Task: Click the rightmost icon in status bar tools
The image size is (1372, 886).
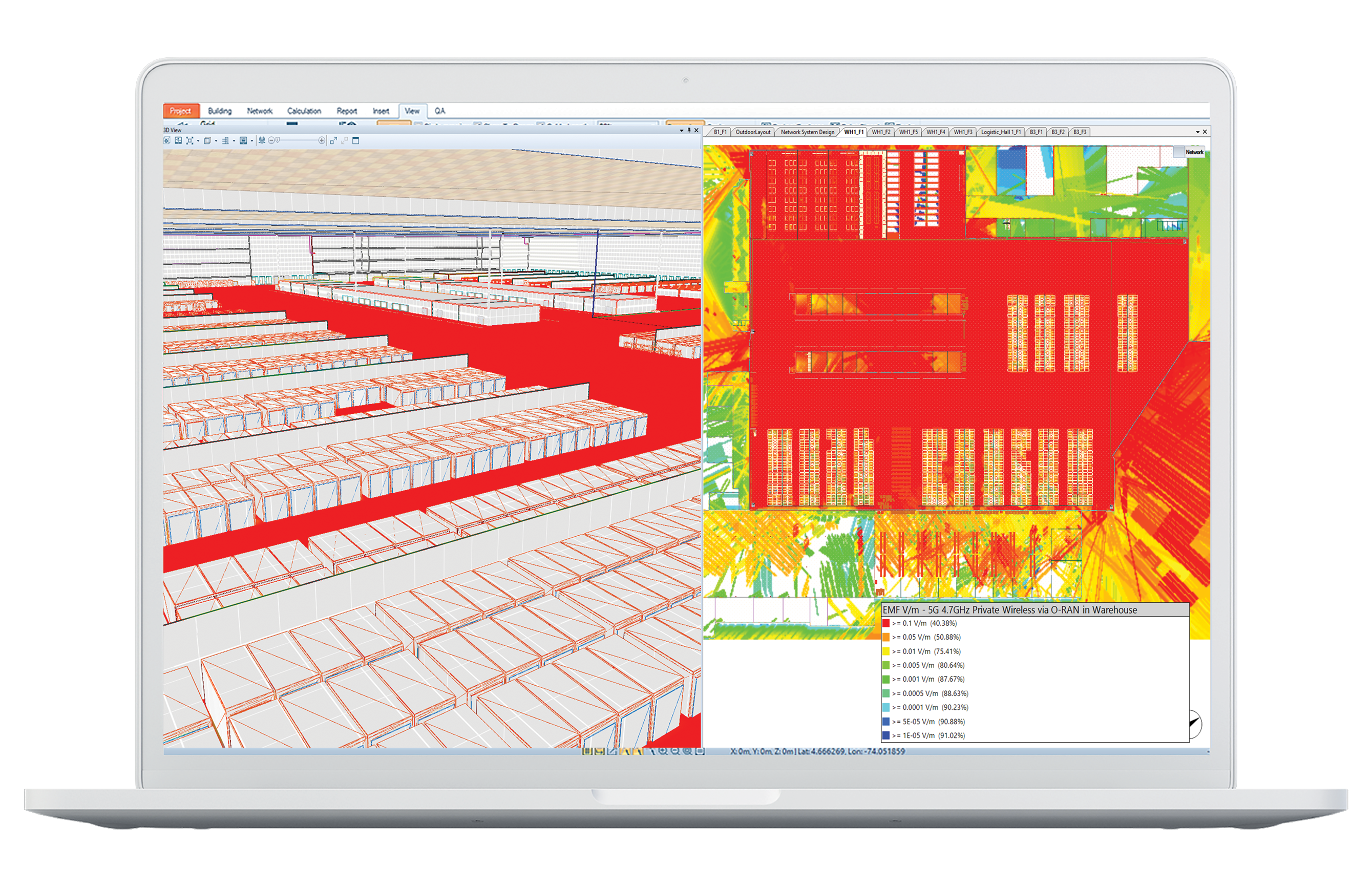Action: [x=700, y=751]
